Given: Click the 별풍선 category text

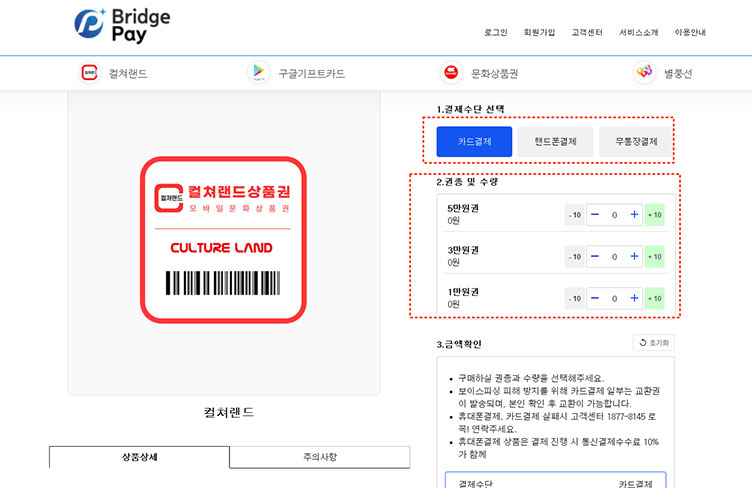Looking at the screenshot, I should click(x=678, y=73).
